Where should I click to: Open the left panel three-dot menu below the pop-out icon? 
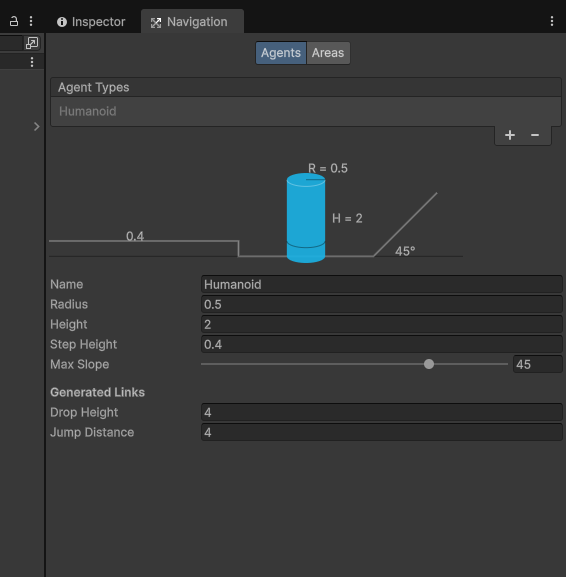[x=32, y=62]
